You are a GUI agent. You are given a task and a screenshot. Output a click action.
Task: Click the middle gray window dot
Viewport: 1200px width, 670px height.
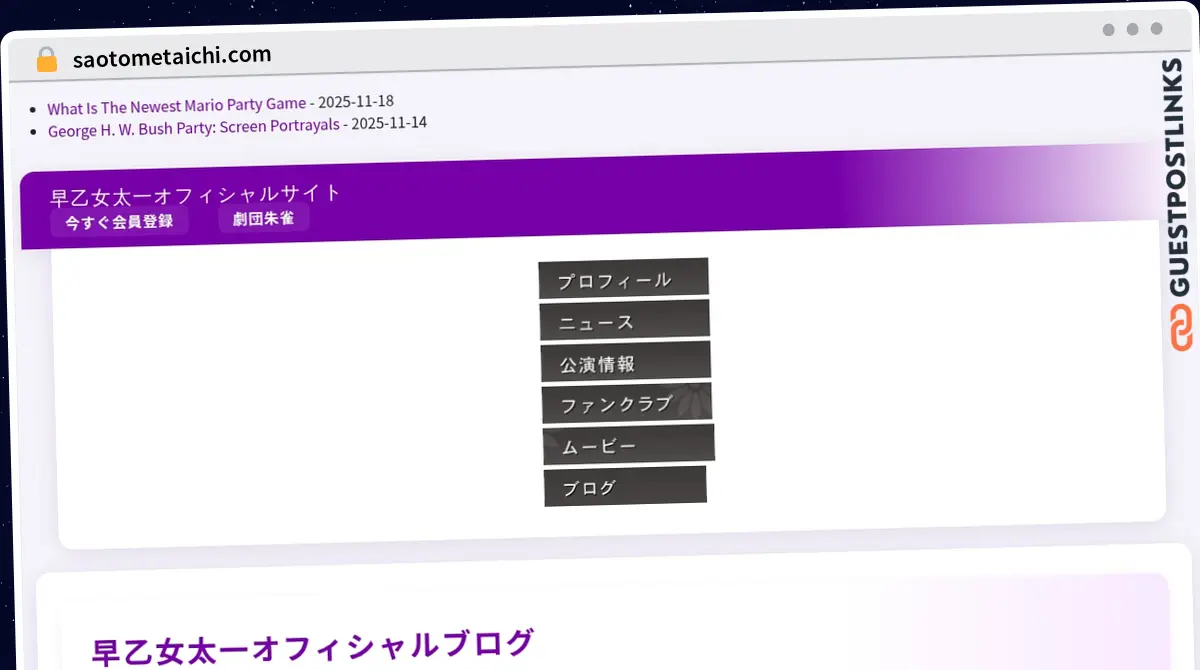click(1132, 30)
